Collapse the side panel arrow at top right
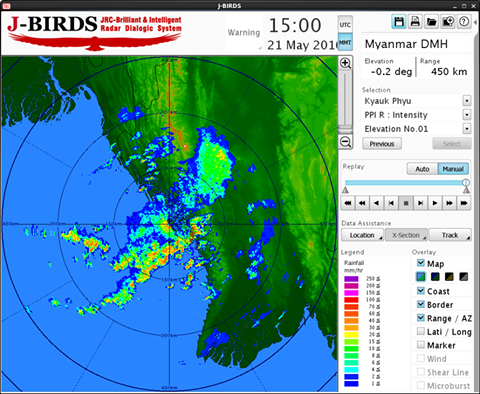Image resolution: width=480 pixels, height=394 pixels. [x=475, y=22]
